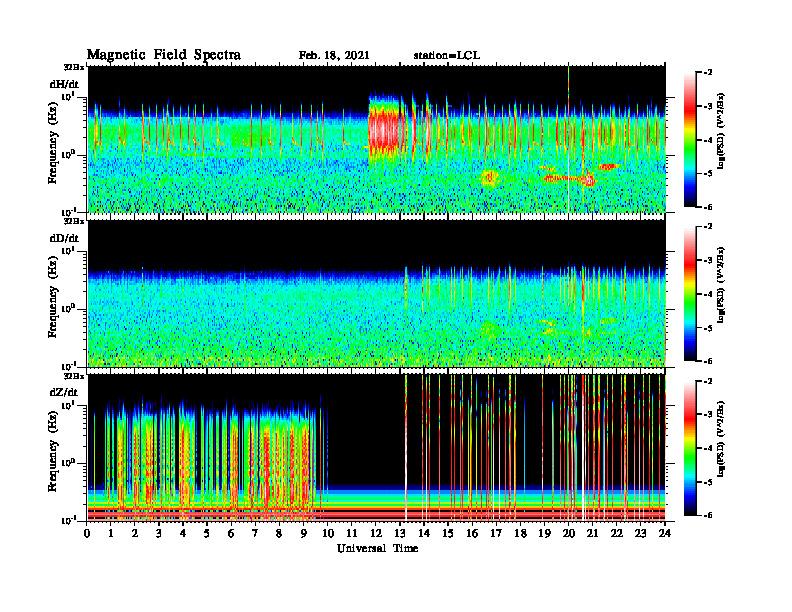The image size is (792, 612).
Task: Click the dZ/dt panel color scale bar
Action: tap(690, 448)
